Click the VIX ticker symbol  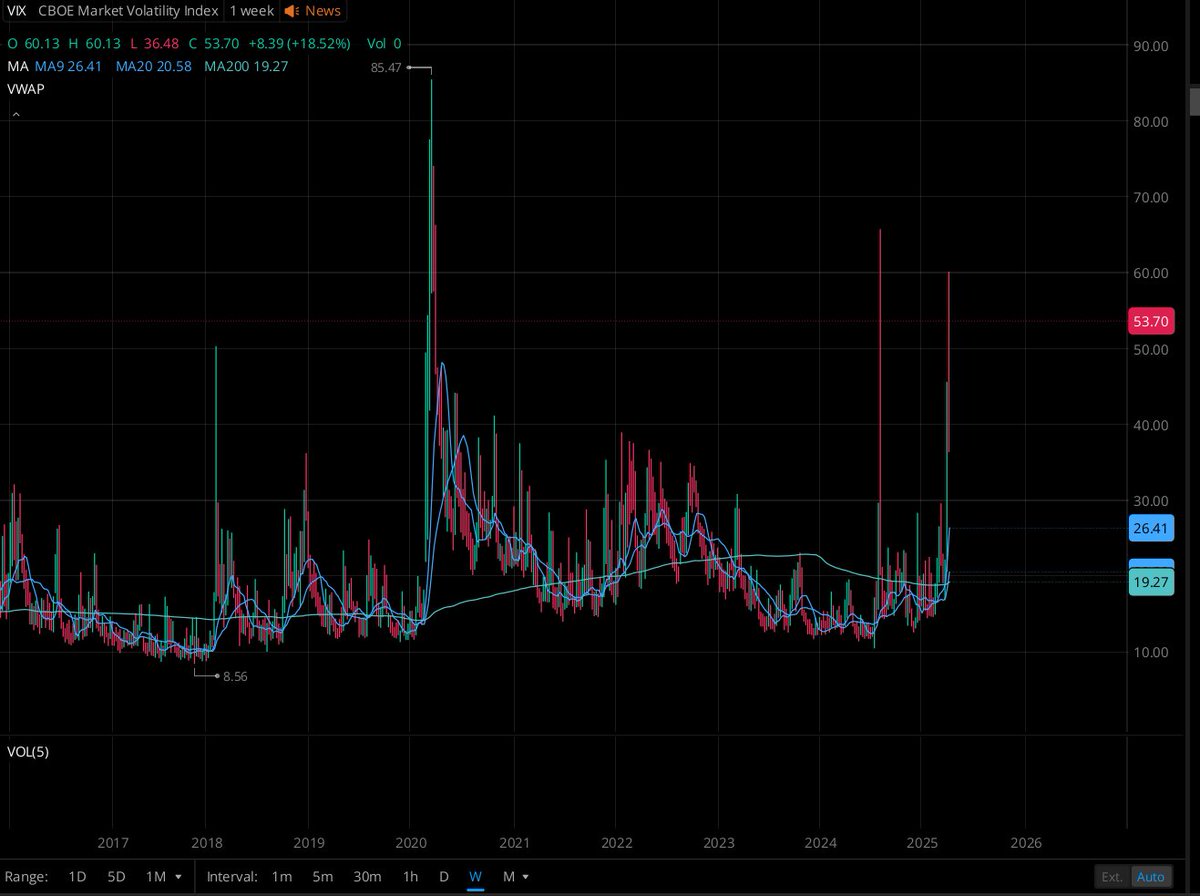point(15,11)
